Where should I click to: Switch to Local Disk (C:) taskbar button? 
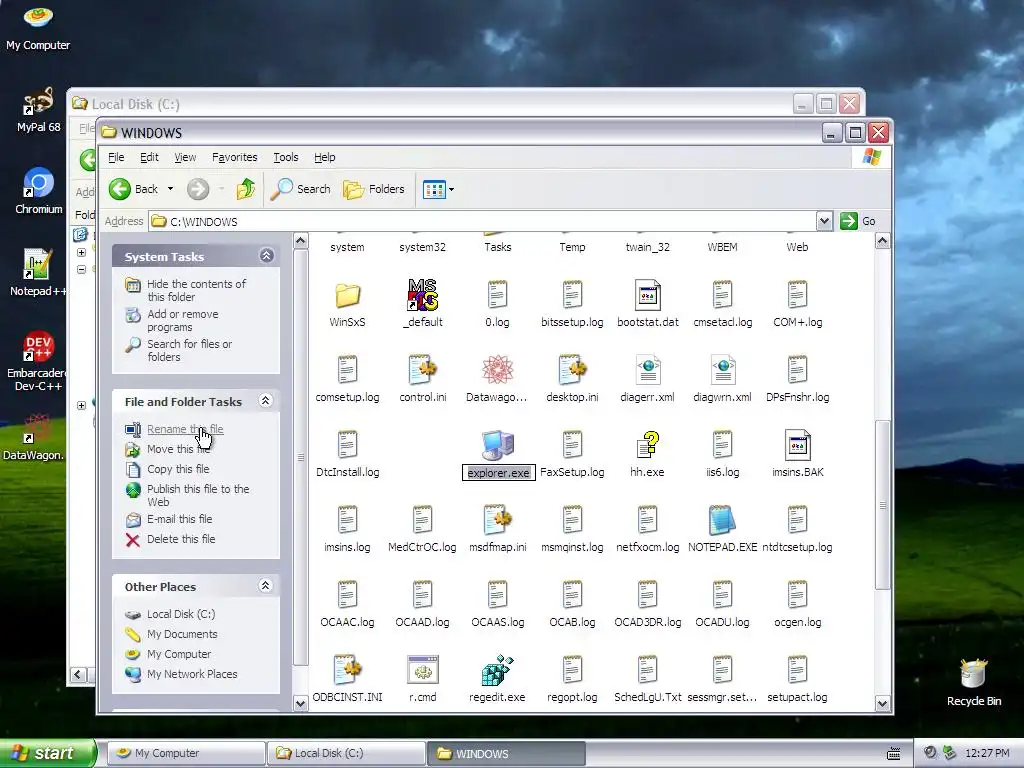pyautogui.click(x=346, y=753)
